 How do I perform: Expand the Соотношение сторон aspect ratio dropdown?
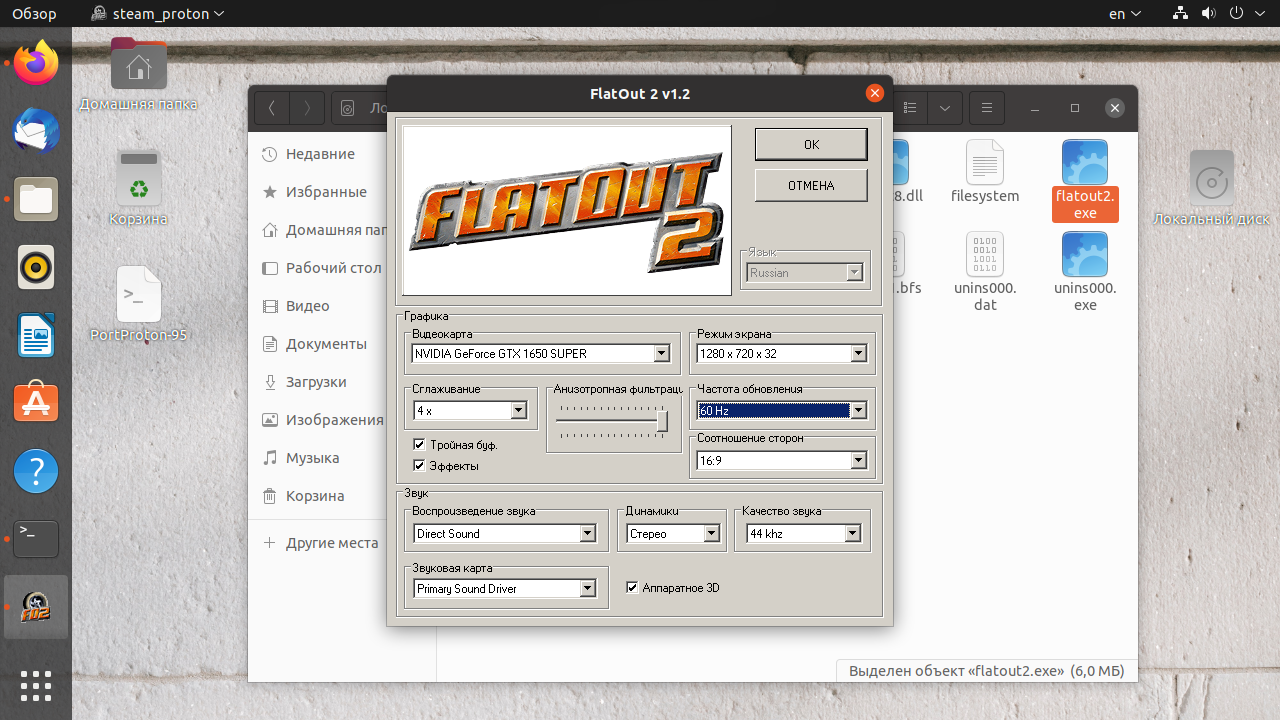coord(858,460)
